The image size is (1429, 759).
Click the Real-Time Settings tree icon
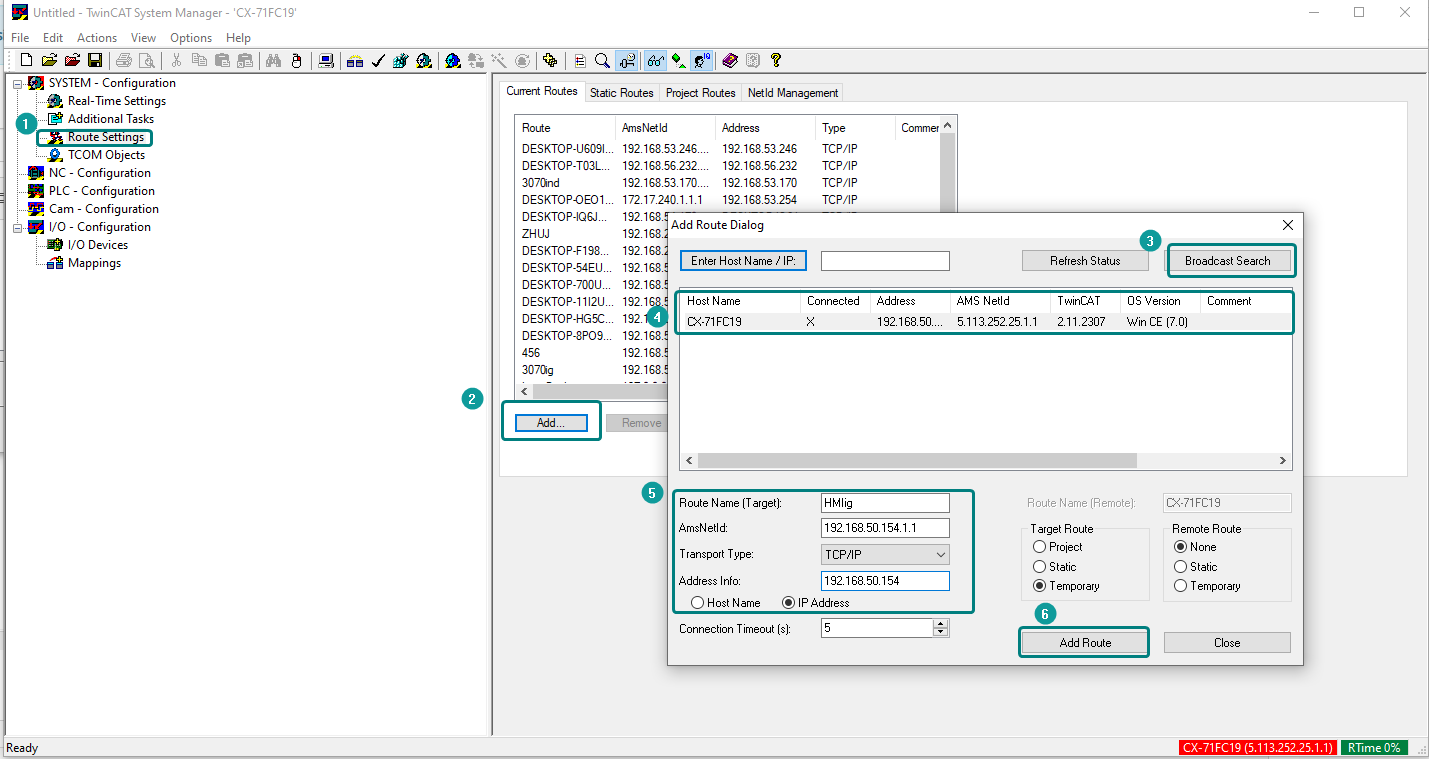click(x=55, y=101)
